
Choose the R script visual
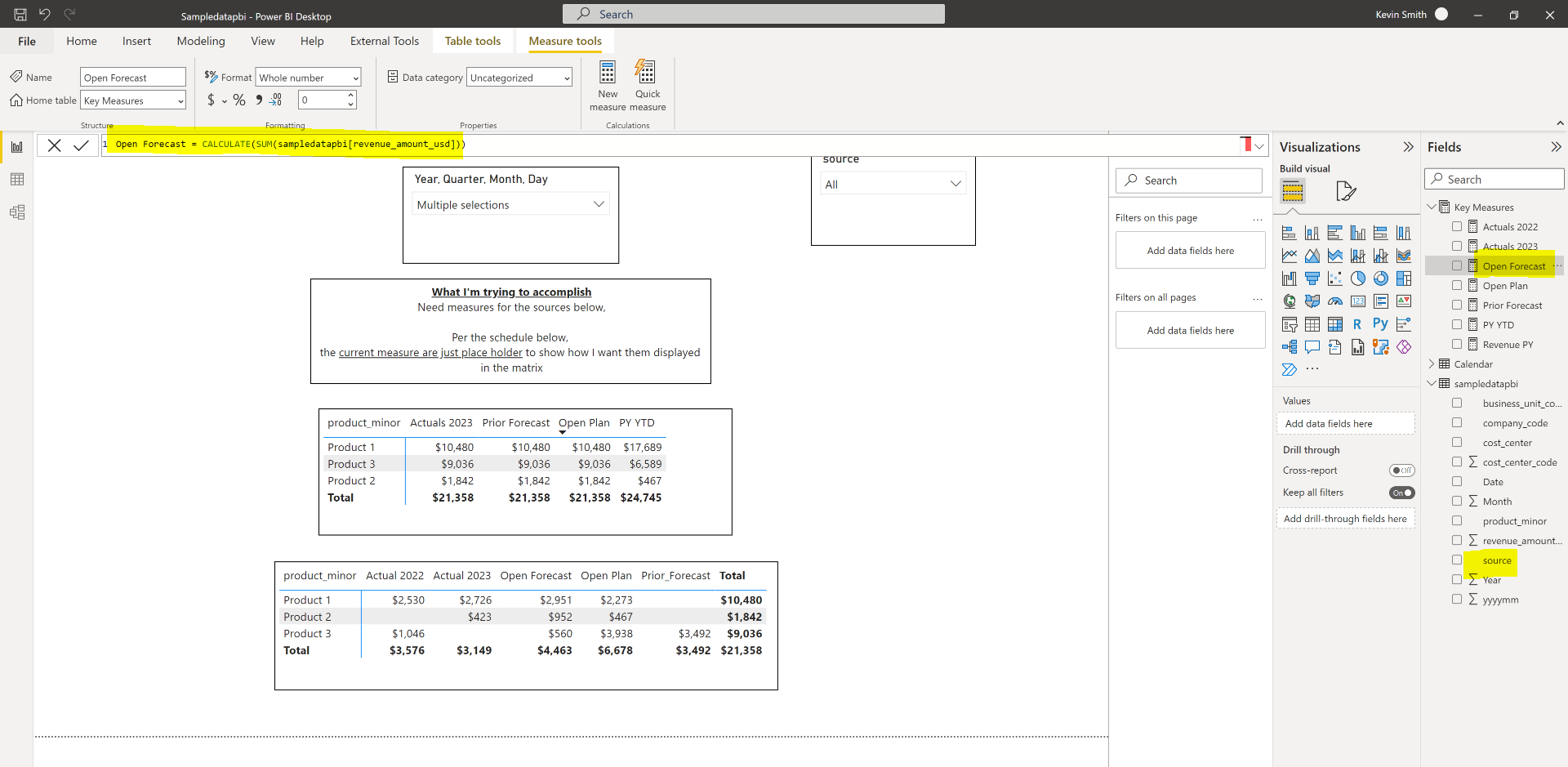point(1357,324)
